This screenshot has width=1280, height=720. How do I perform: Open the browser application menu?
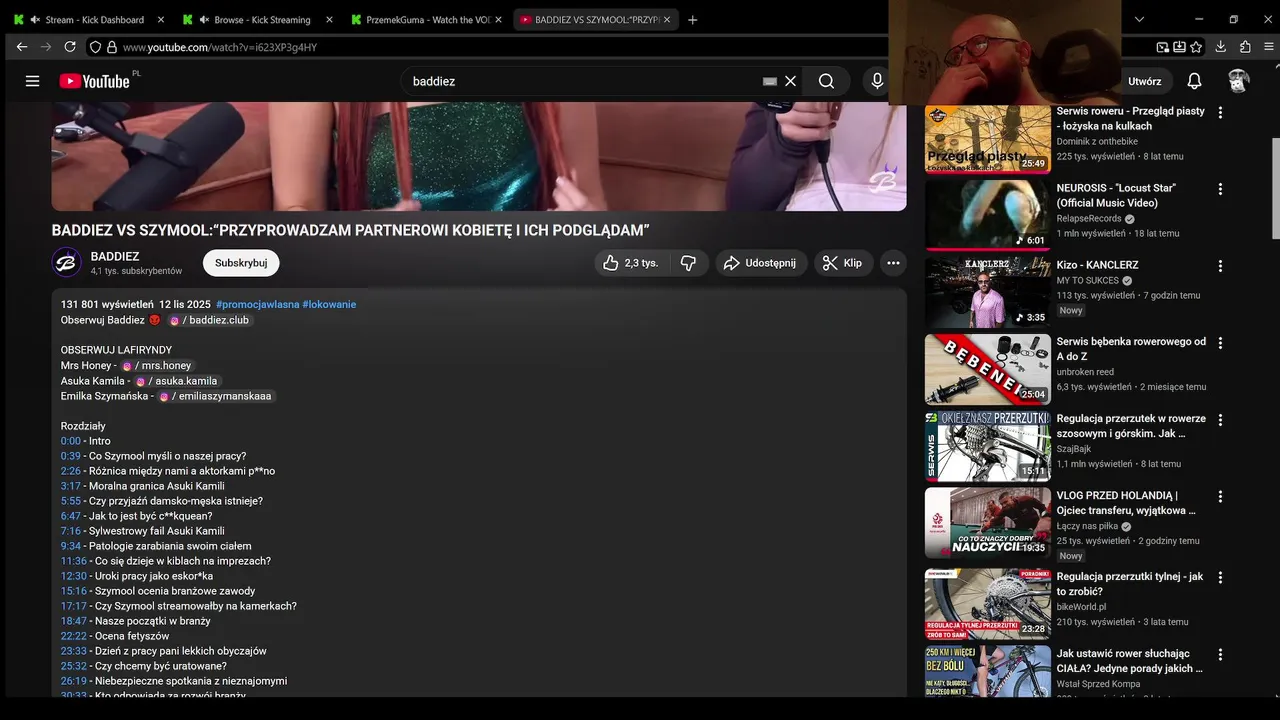pos(1269,46)
